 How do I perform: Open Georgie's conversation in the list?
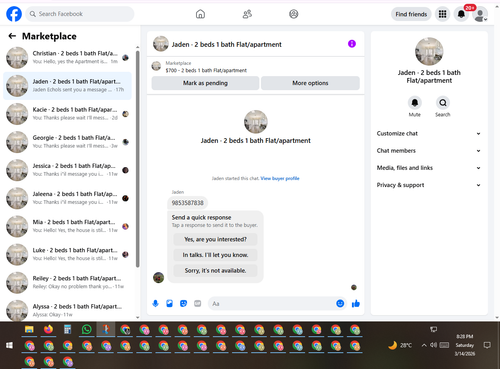(67, 142)
